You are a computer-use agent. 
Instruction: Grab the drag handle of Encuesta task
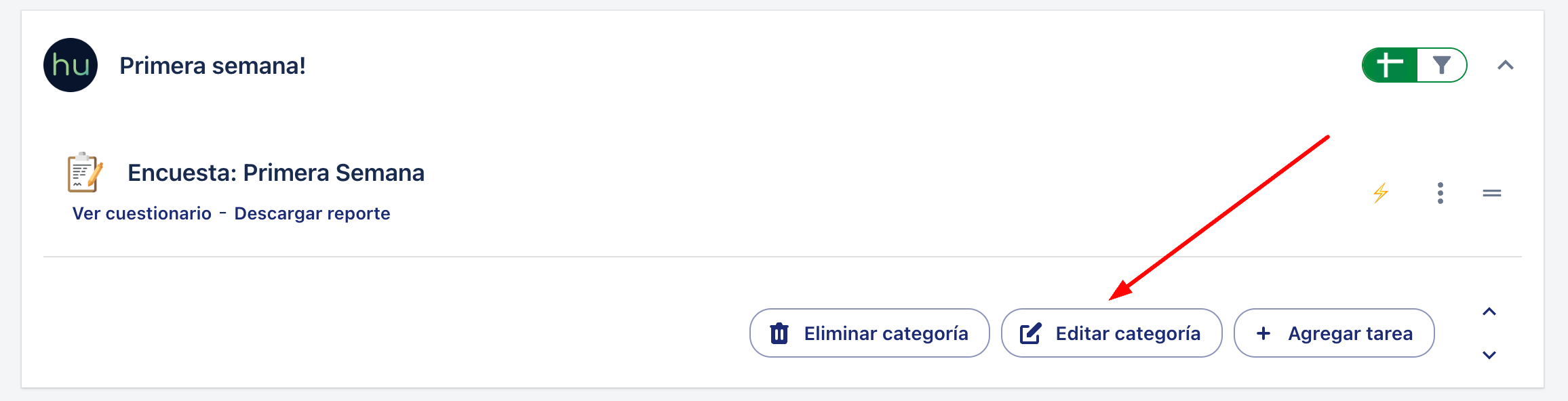1492,193
